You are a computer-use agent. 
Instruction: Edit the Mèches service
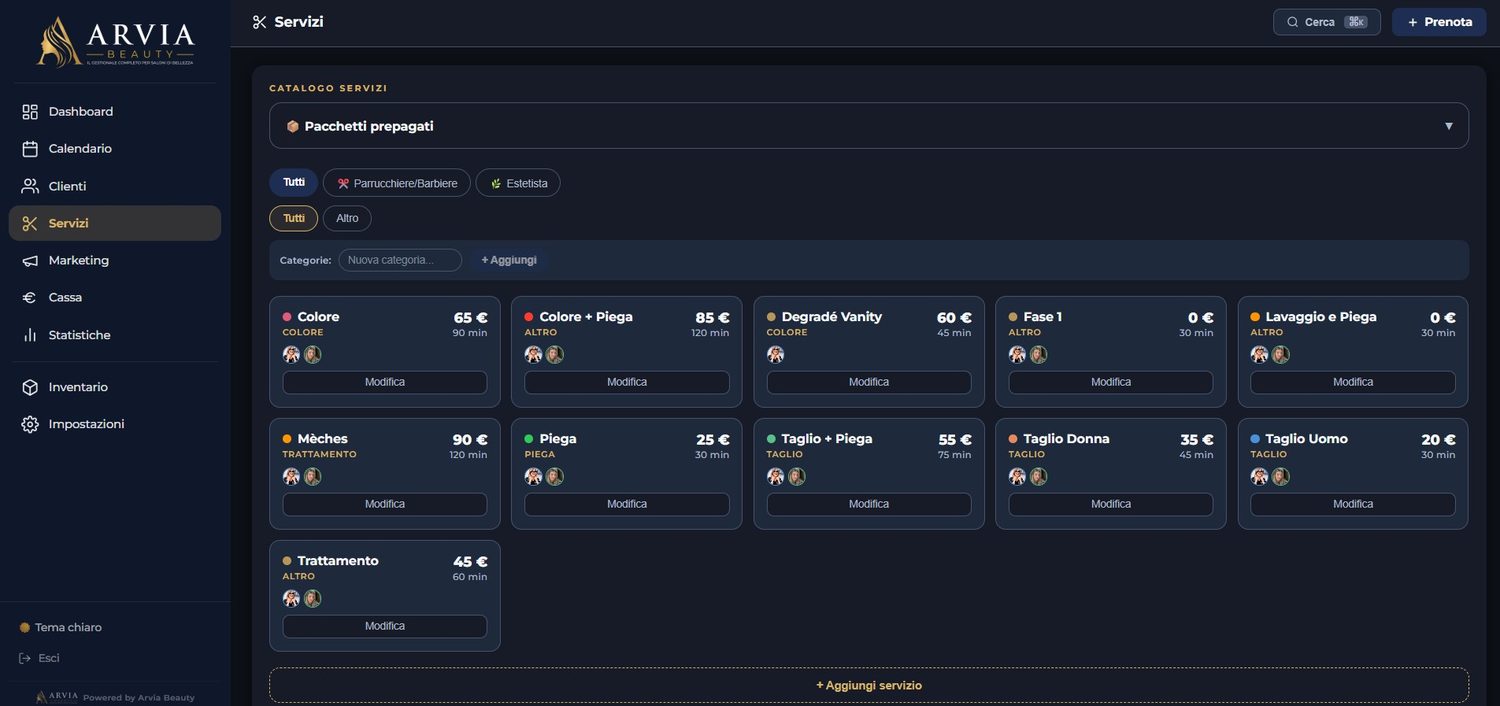tap(385, 504)
